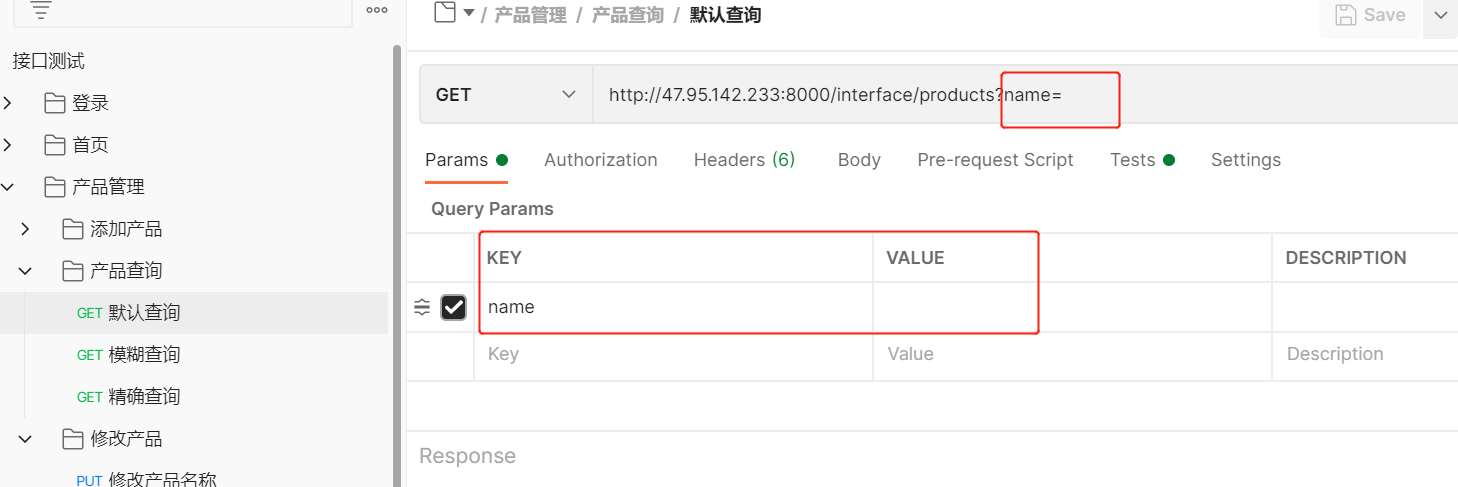Click the 产品管理 folder icon
The image size is (1458, 487).
56,187
